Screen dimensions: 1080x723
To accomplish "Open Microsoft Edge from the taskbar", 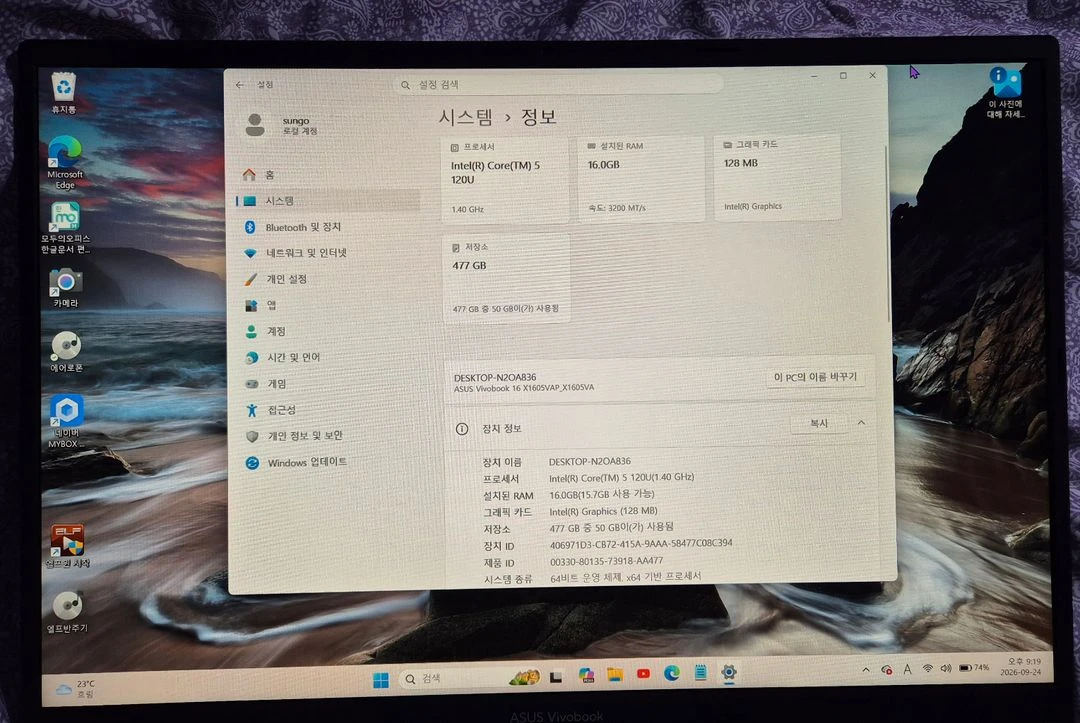I will (x=672, y=673).
